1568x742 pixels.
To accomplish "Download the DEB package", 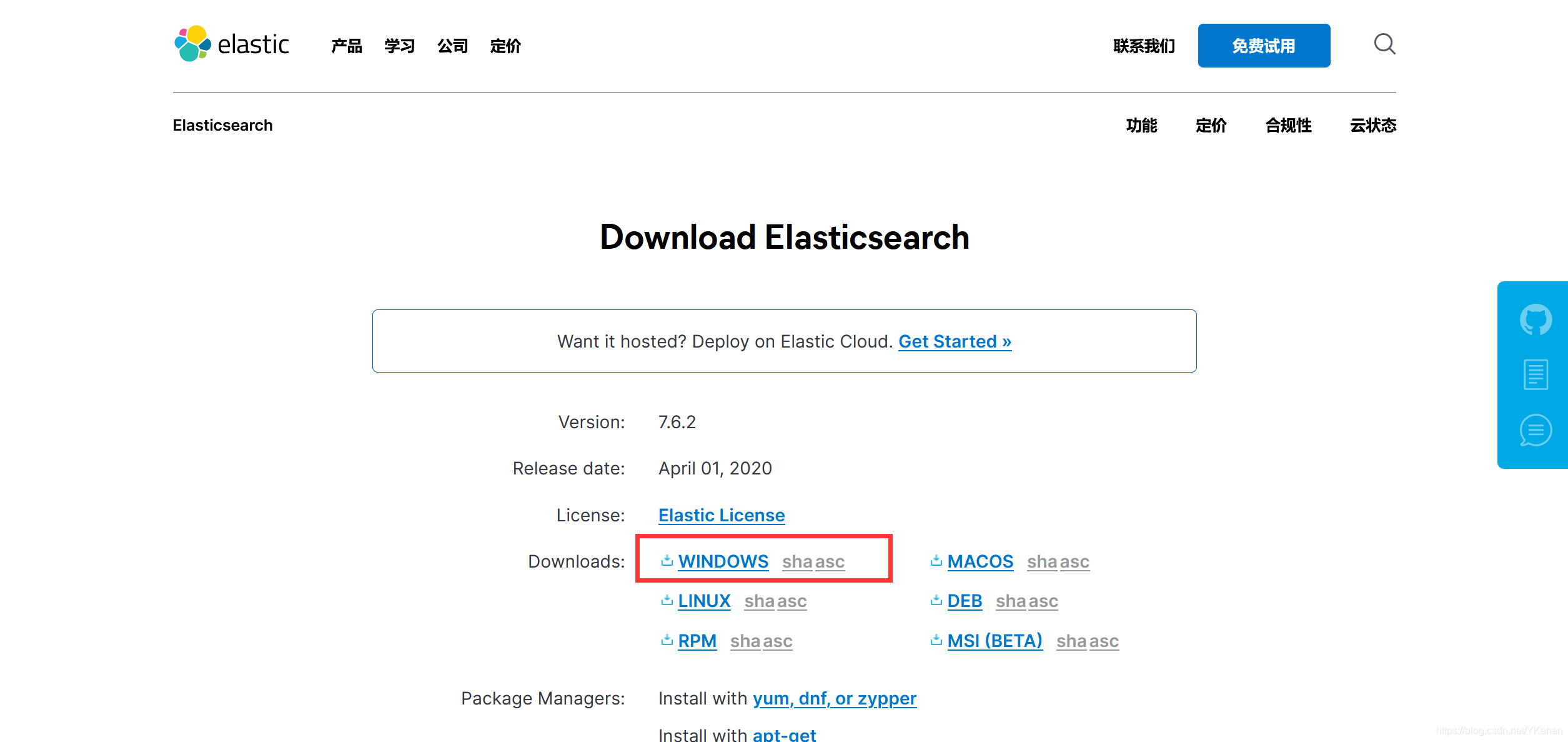I will 965,601.
